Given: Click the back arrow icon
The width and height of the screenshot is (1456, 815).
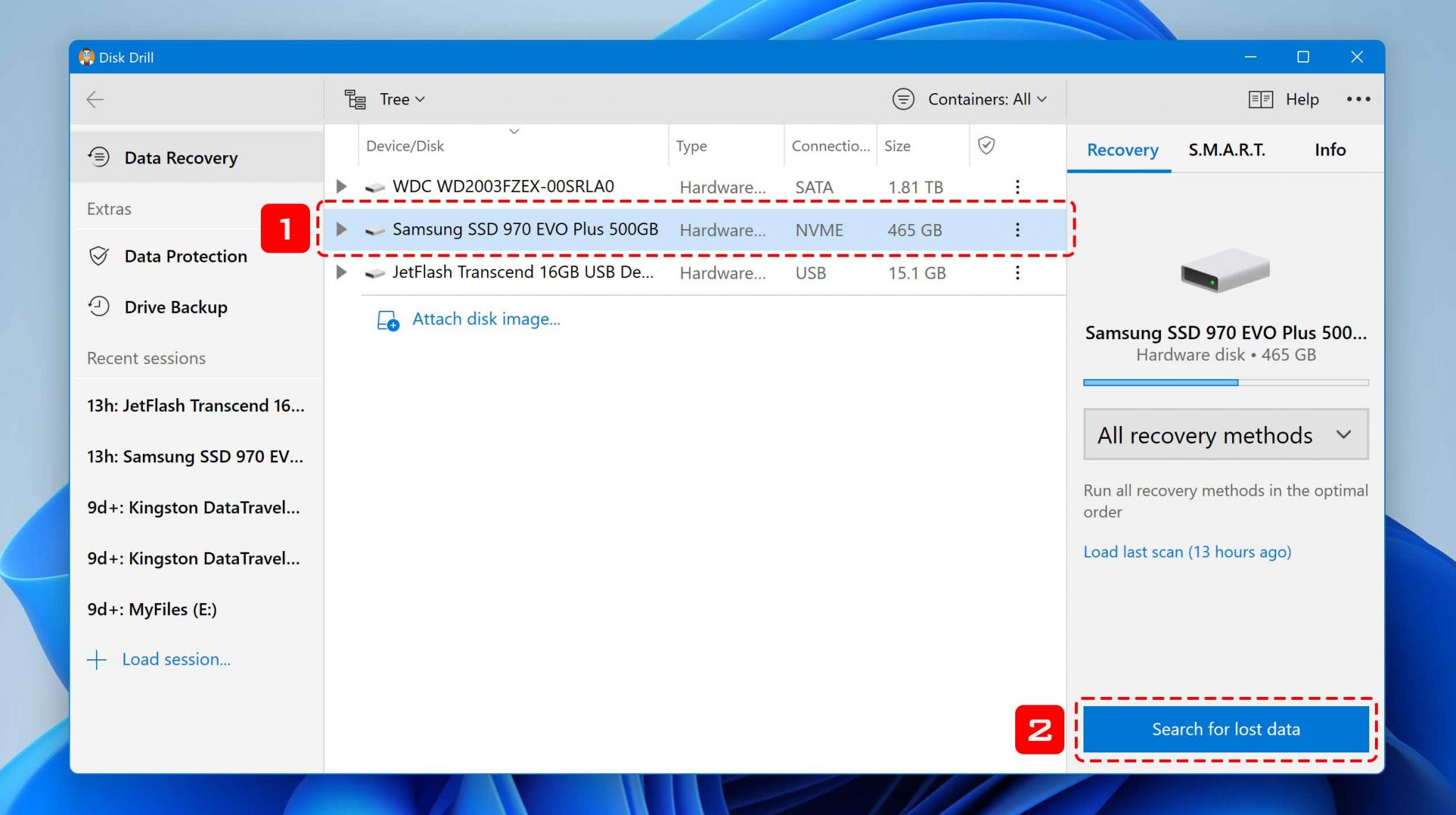Looking at the screenshot, I should point(95,100).
